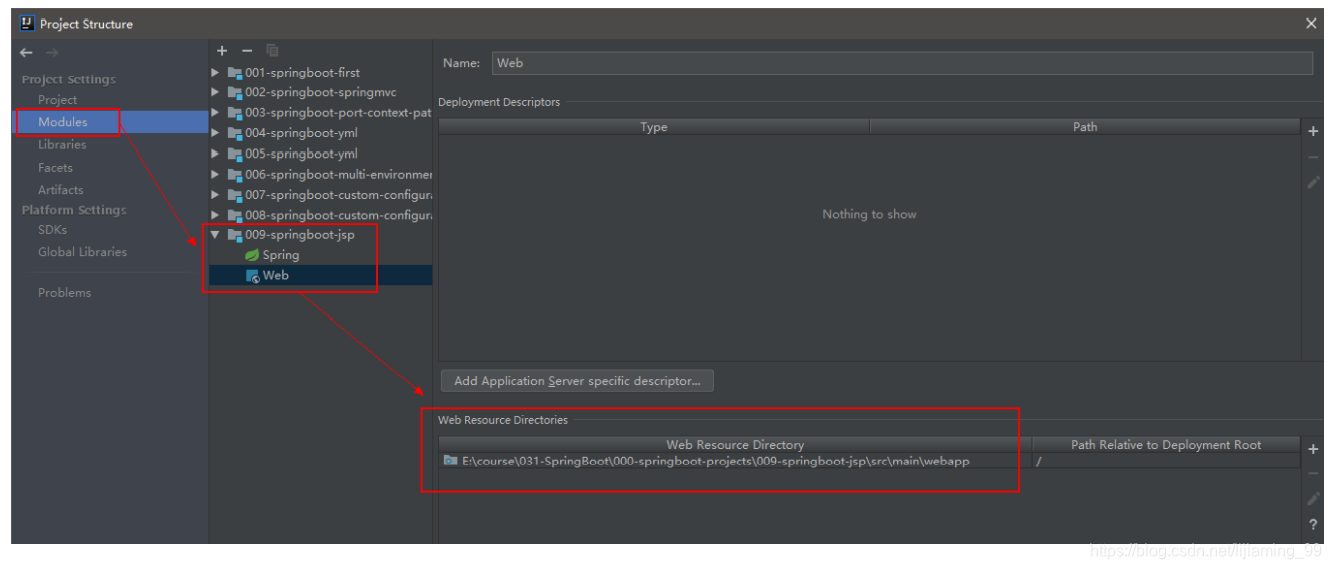The width and height of the screenshot is (1331, 569).
Task: Select the webapp resource directory path row
Action: point(735,461)
